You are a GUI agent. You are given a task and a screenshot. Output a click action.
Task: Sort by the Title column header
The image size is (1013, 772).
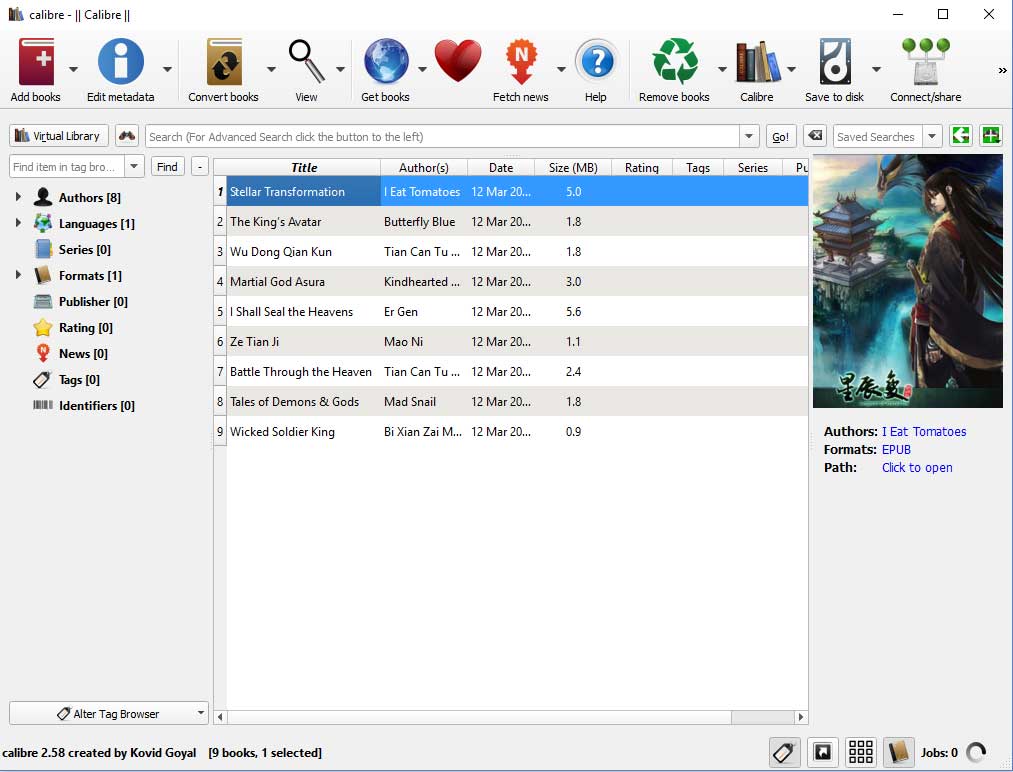(304, 167)
